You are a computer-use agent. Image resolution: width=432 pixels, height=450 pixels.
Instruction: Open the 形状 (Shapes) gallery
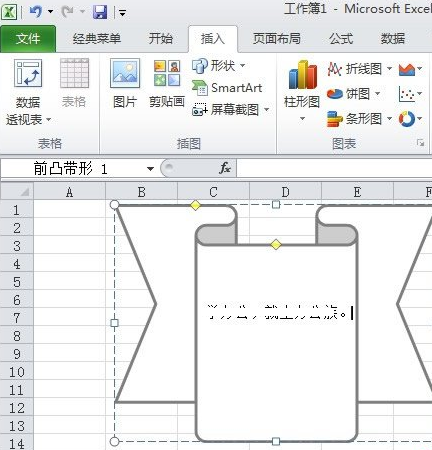(x=219, y=66)
